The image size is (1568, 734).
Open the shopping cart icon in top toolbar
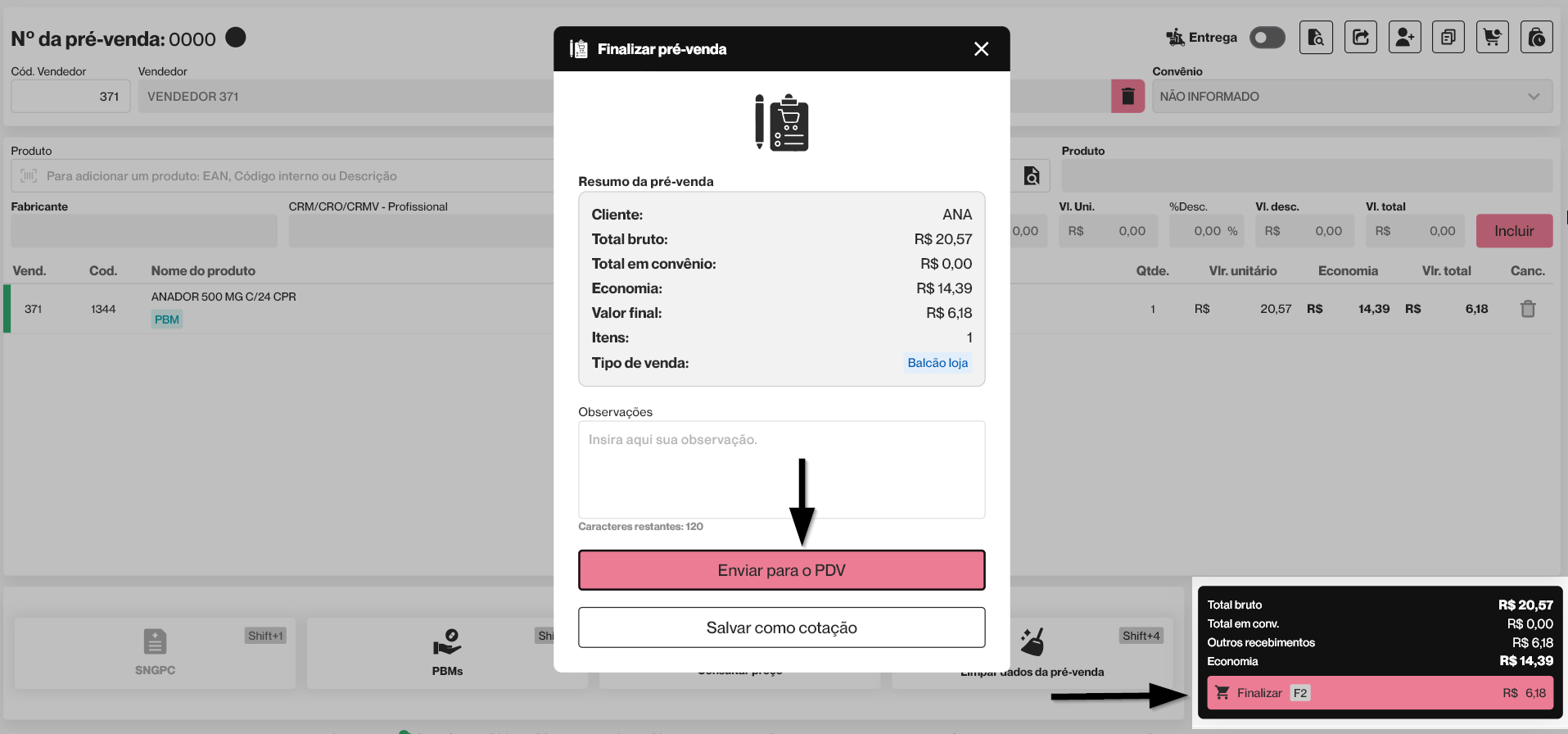1493,38
